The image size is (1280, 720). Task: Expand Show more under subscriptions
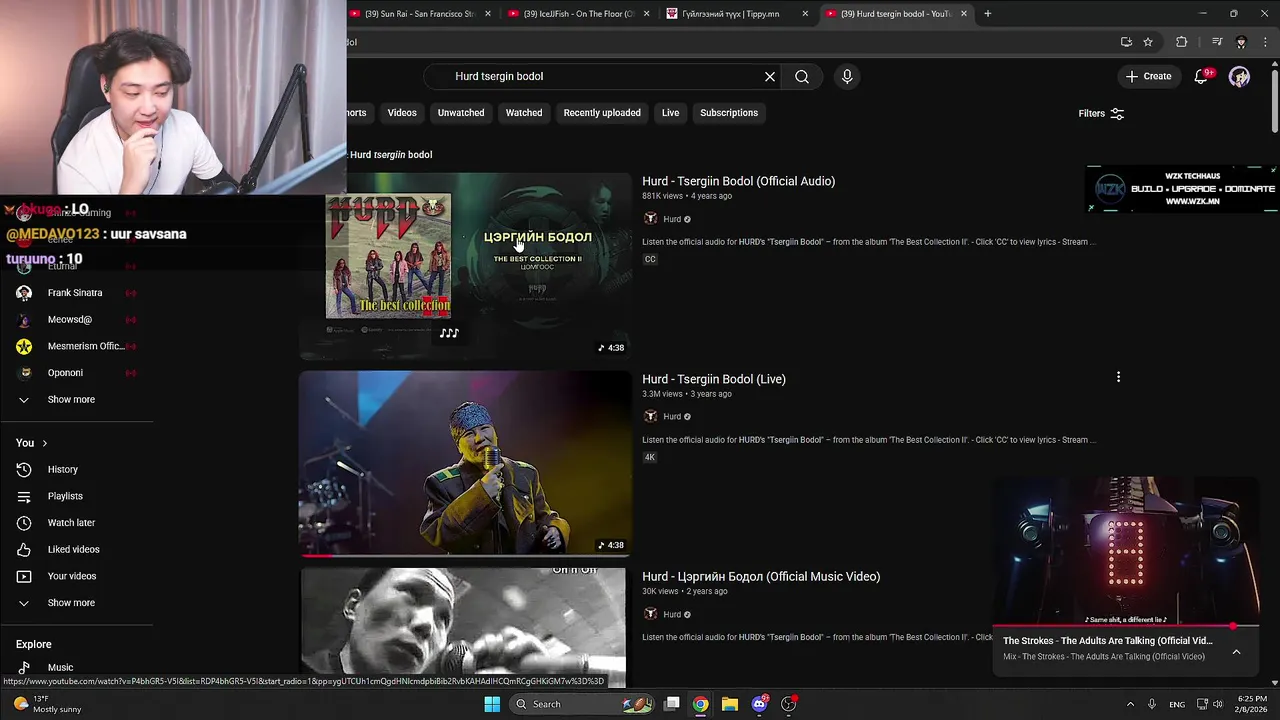coord(71,399)
